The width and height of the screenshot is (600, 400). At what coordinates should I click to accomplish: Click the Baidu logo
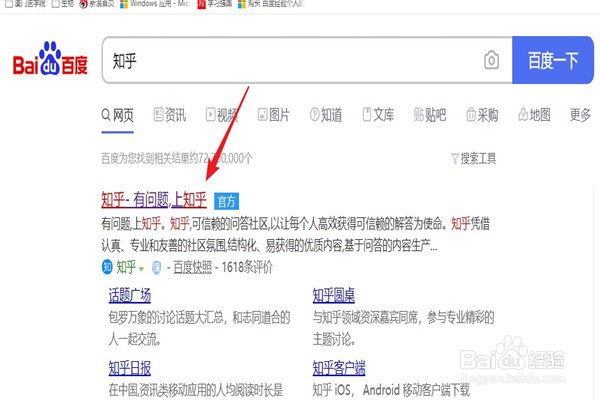tap(50, 59)
